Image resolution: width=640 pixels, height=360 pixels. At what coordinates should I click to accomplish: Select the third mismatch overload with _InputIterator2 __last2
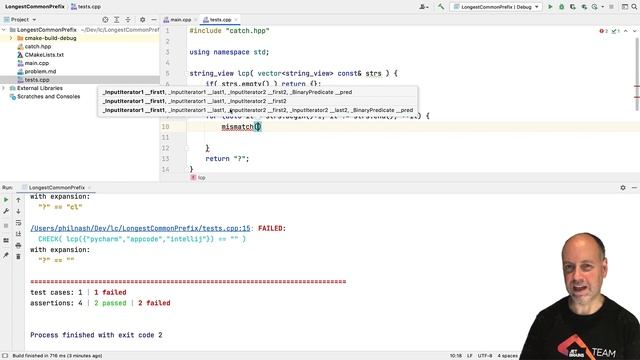coord(258,110)
